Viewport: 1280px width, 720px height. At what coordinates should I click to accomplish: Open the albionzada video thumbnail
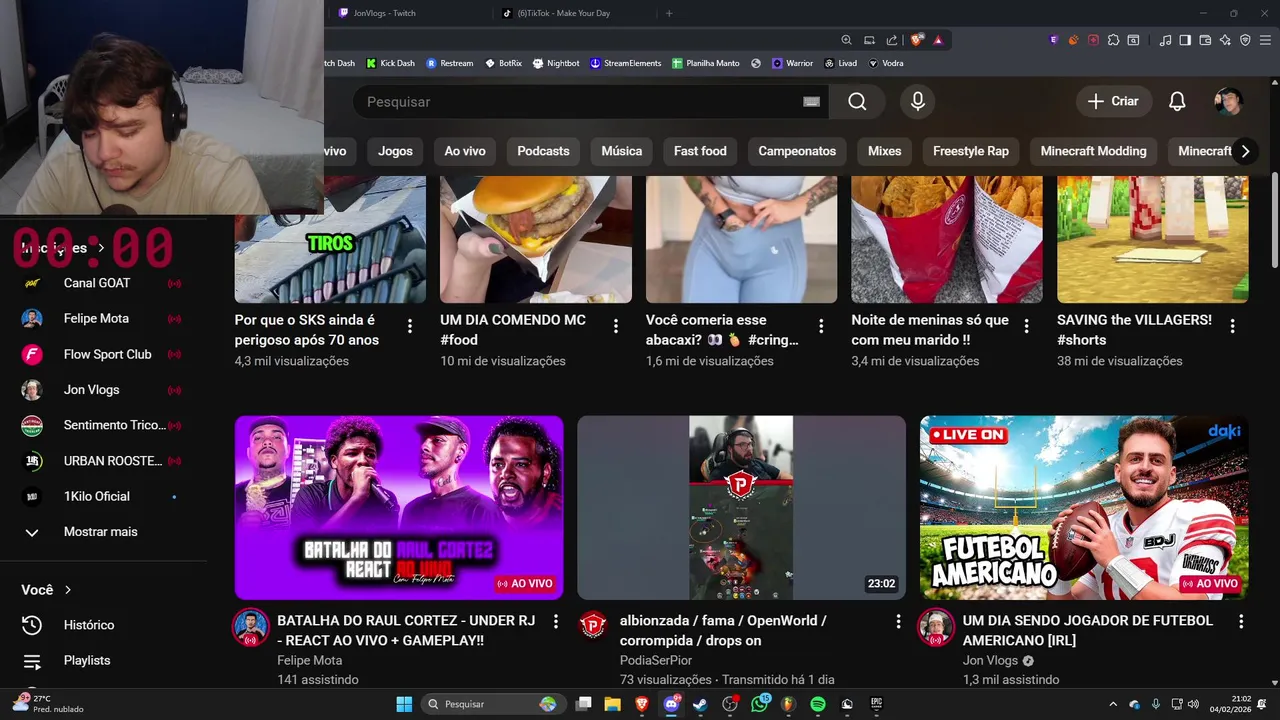click(x=741, y=508)
